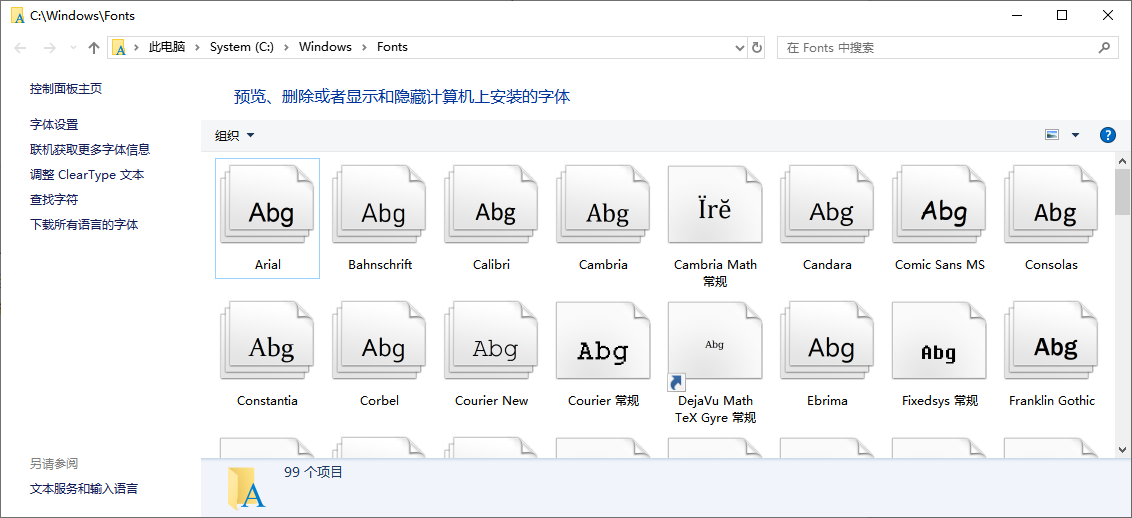The width and height of the screenshot is (1132, 518).
Task: Navigate to 此电脑 in breadcrumb
Action: point(167,47)
